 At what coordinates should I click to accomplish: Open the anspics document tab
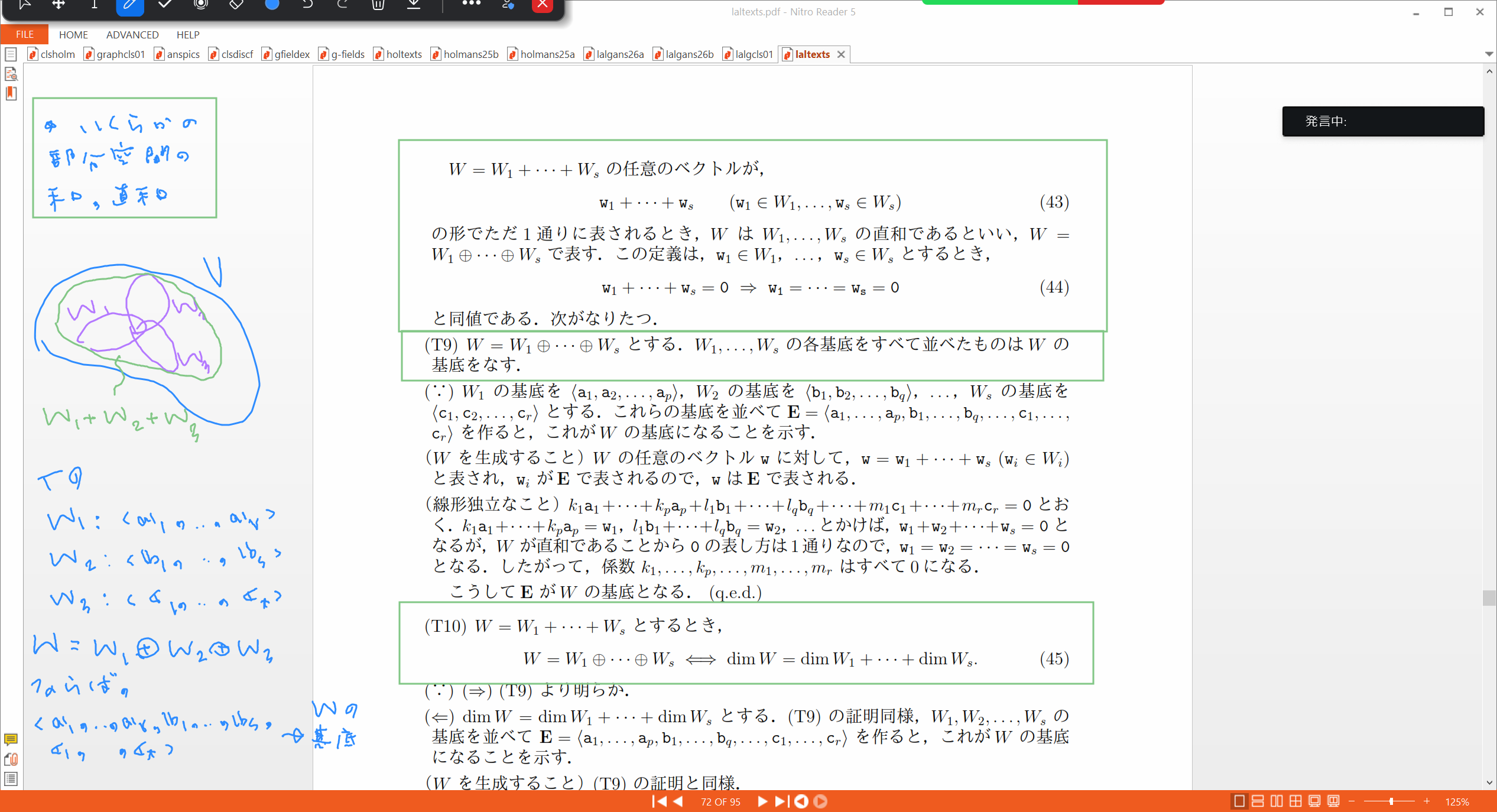(x=177, y=54)
